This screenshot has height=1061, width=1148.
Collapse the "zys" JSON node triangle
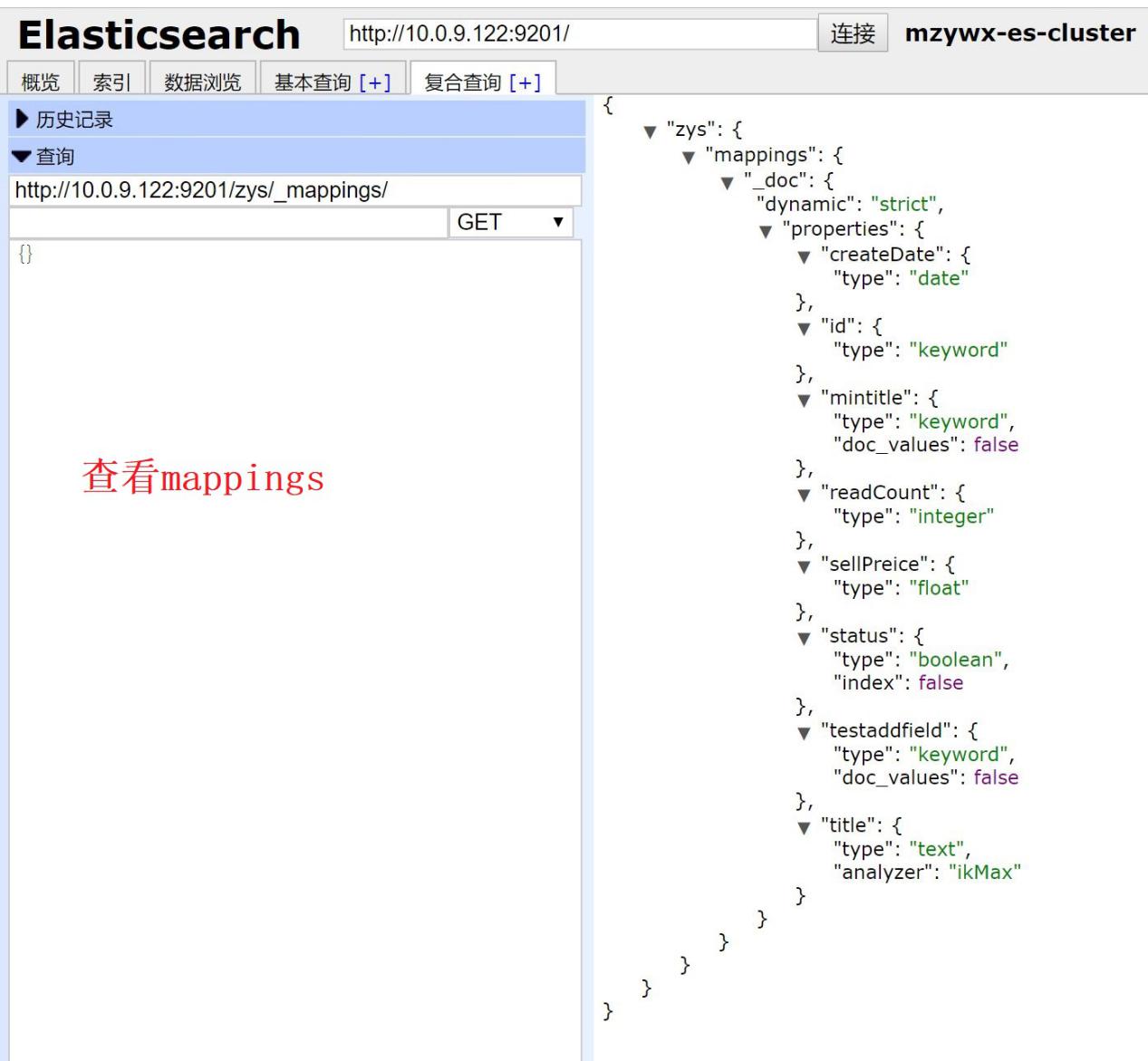pos(650,132)
